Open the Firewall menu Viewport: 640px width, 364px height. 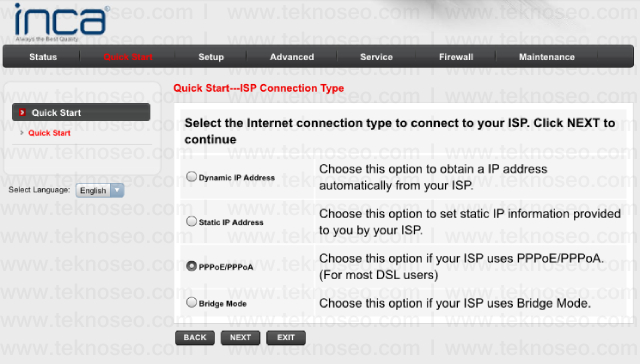[x=456, y=57]
